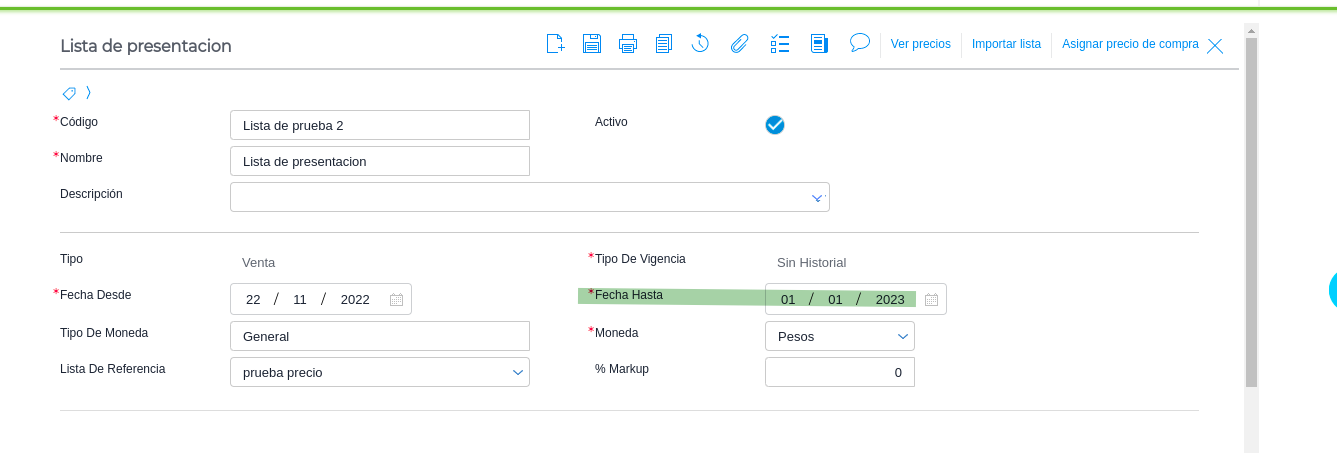Click the paperclip attachment icon
Viewport: 1337px width, 453px height.
point(740,44)
